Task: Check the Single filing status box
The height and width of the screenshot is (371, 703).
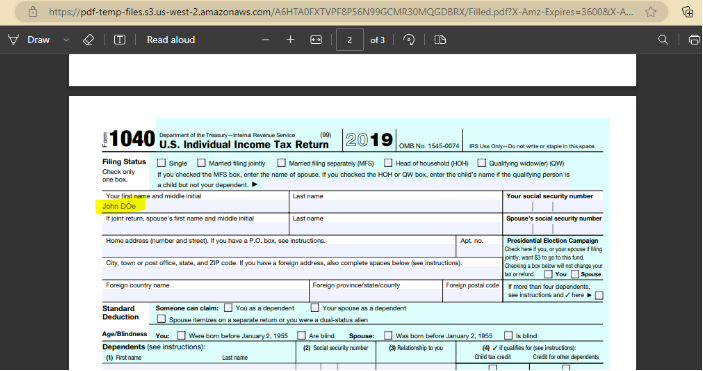Action: 161,163
